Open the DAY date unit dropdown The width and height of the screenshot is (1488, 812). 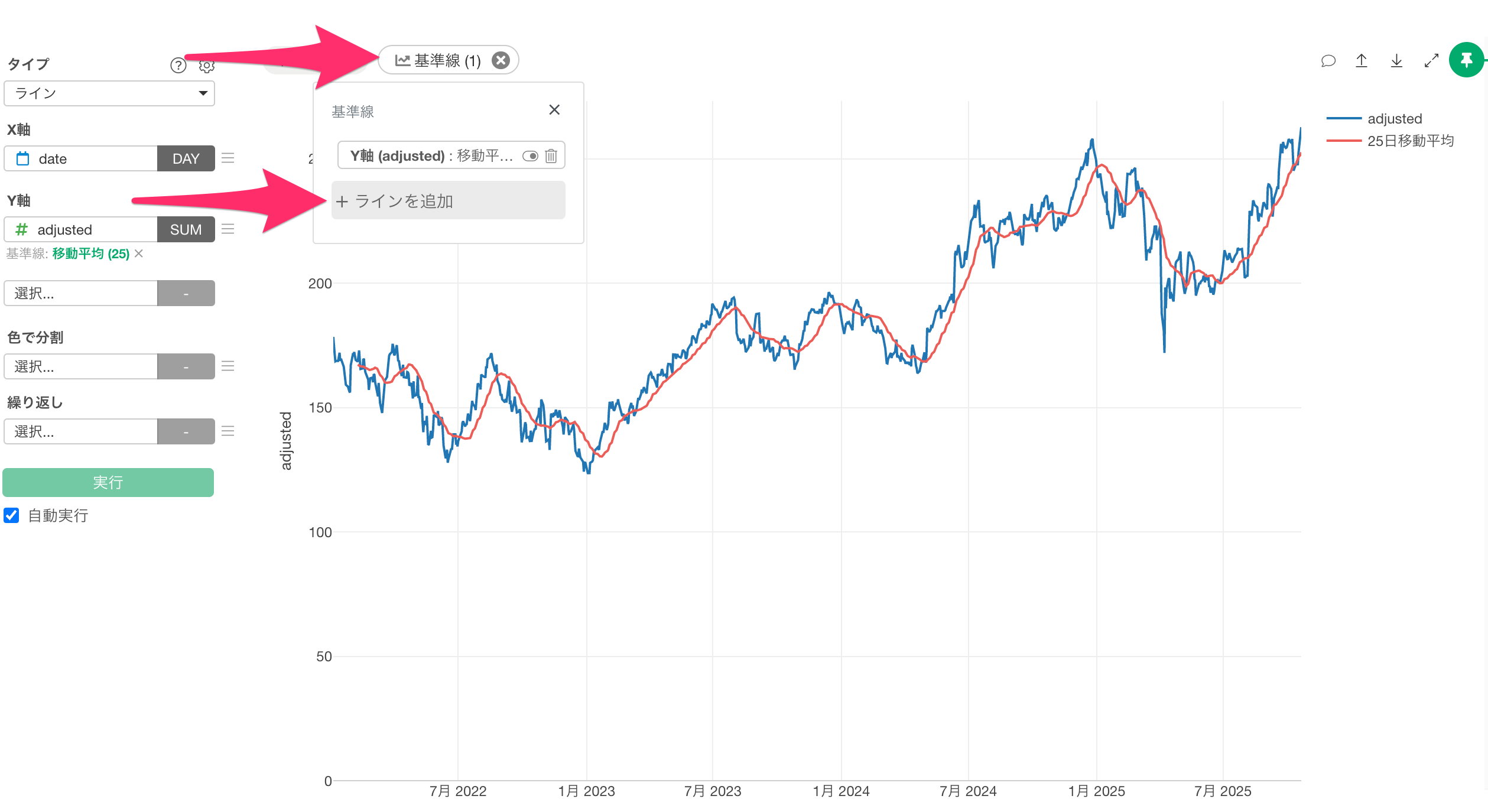coord(186,158)
